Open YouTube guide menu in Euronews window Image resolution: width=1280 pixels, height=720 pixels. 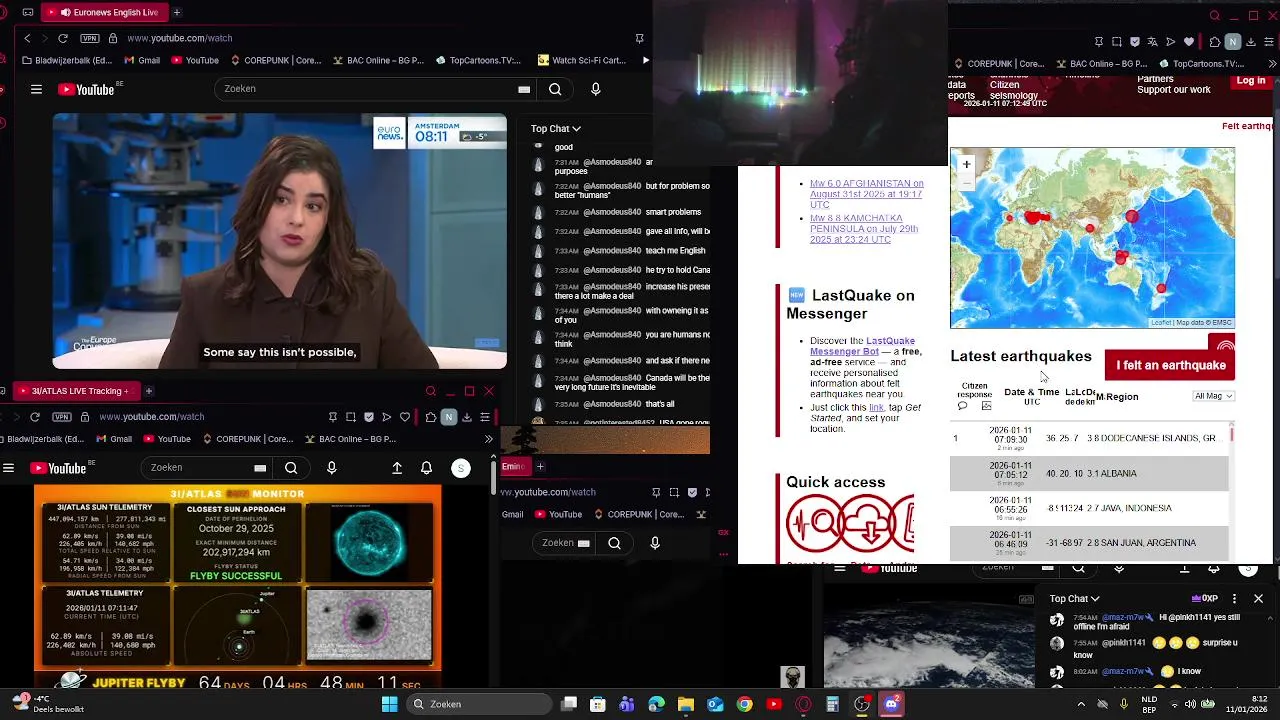coord(36,89)
